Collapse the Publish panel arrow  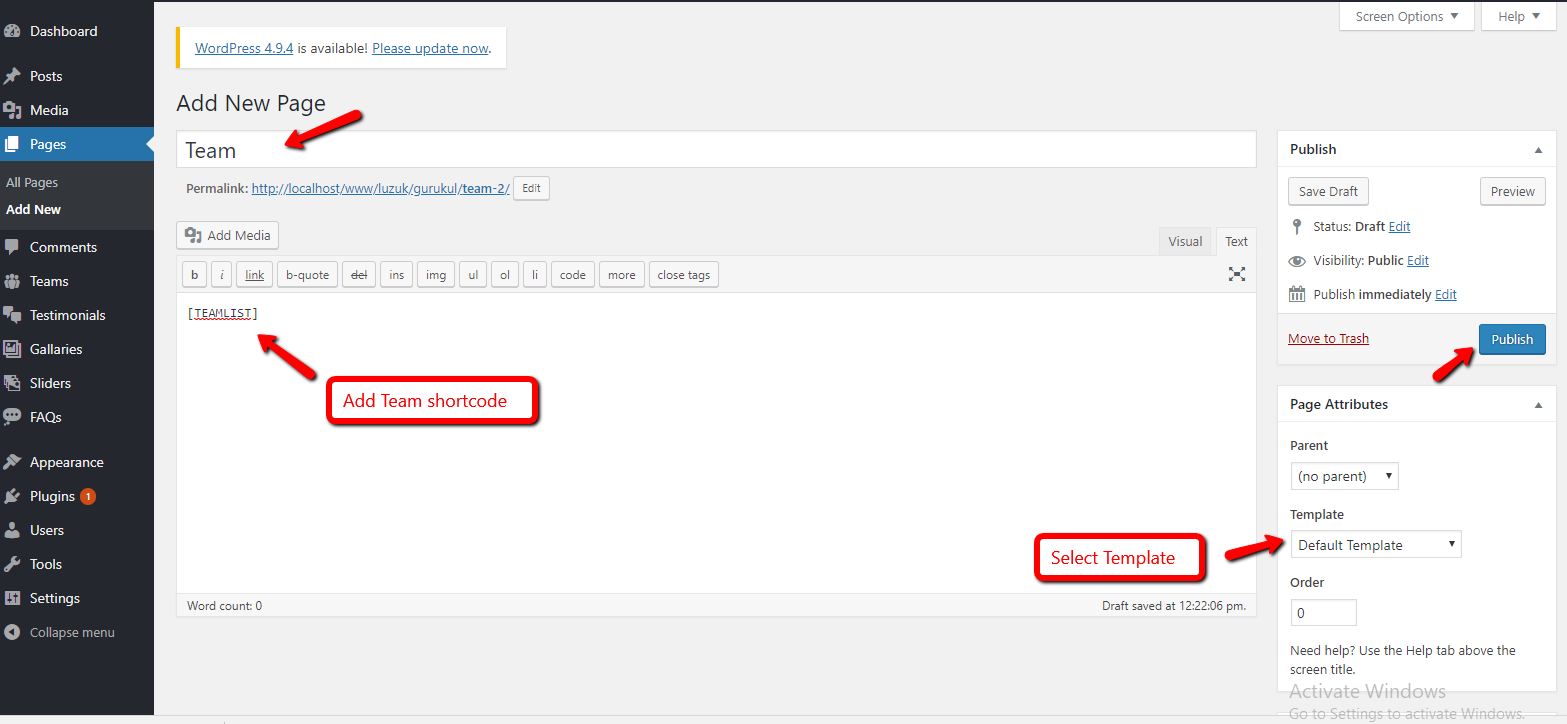(1538, 149)
